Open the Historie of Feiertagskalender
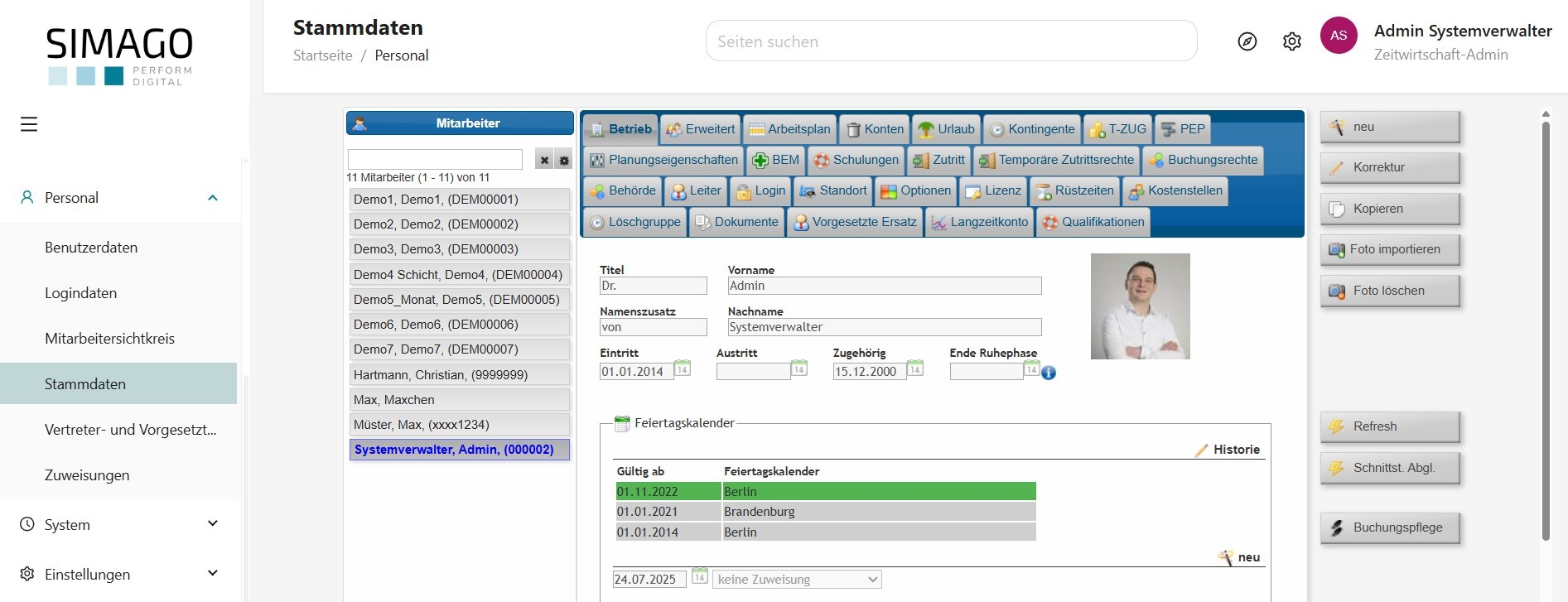This screenshot has height=602, width=1568. pos(1228,450)
